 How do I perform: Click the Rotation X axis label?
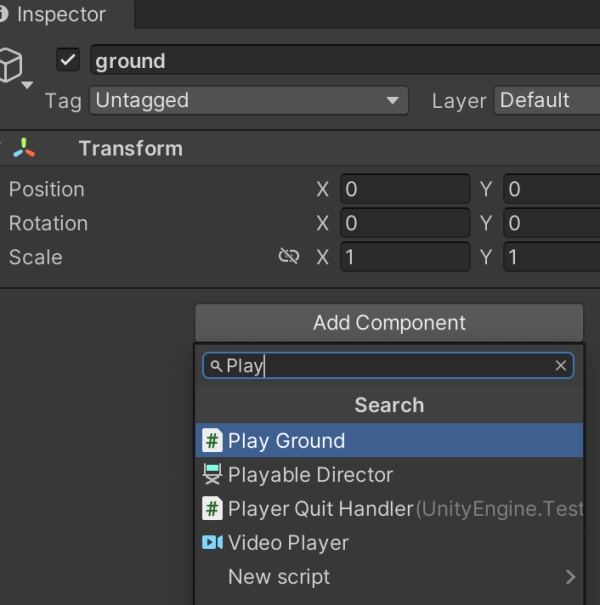(x=323, y=223)
